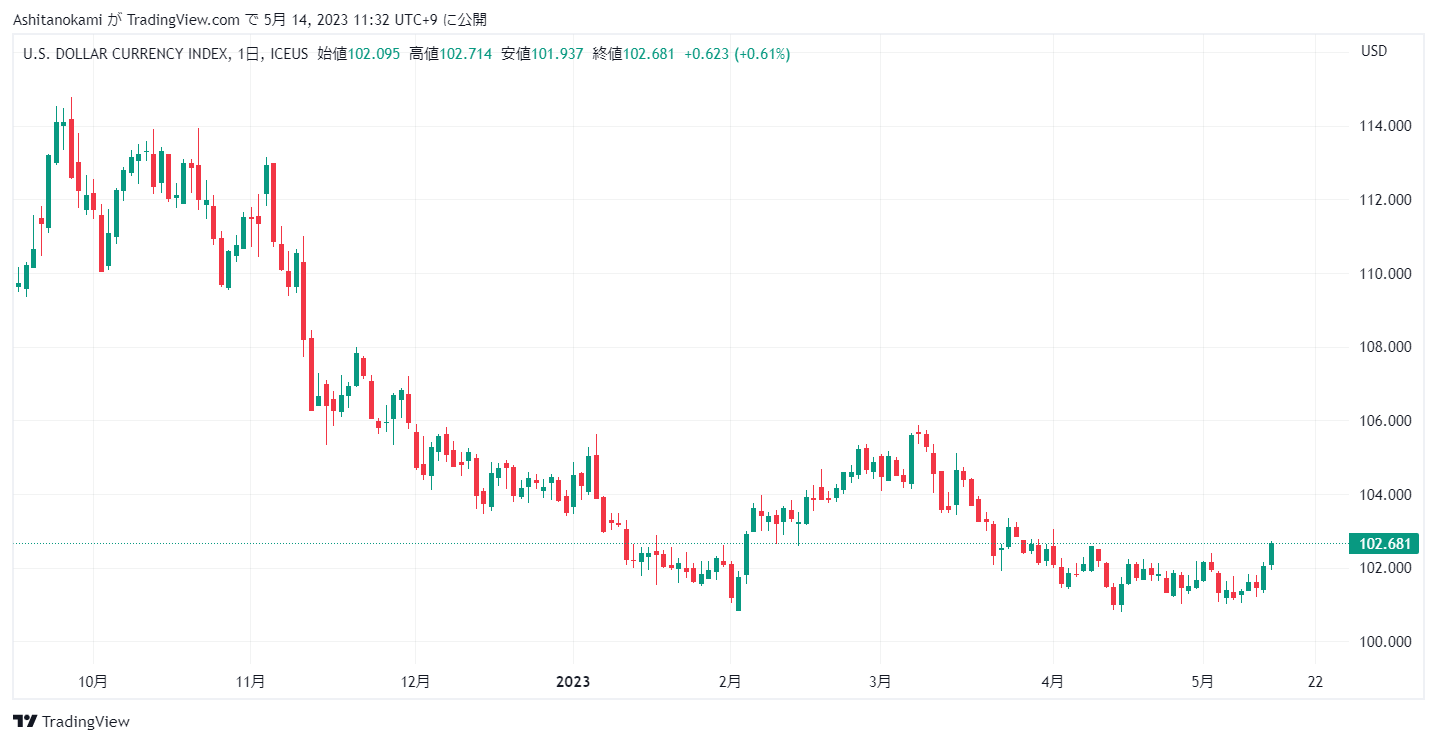
Task: Click the 11月 time axis label
Action: 251,682
